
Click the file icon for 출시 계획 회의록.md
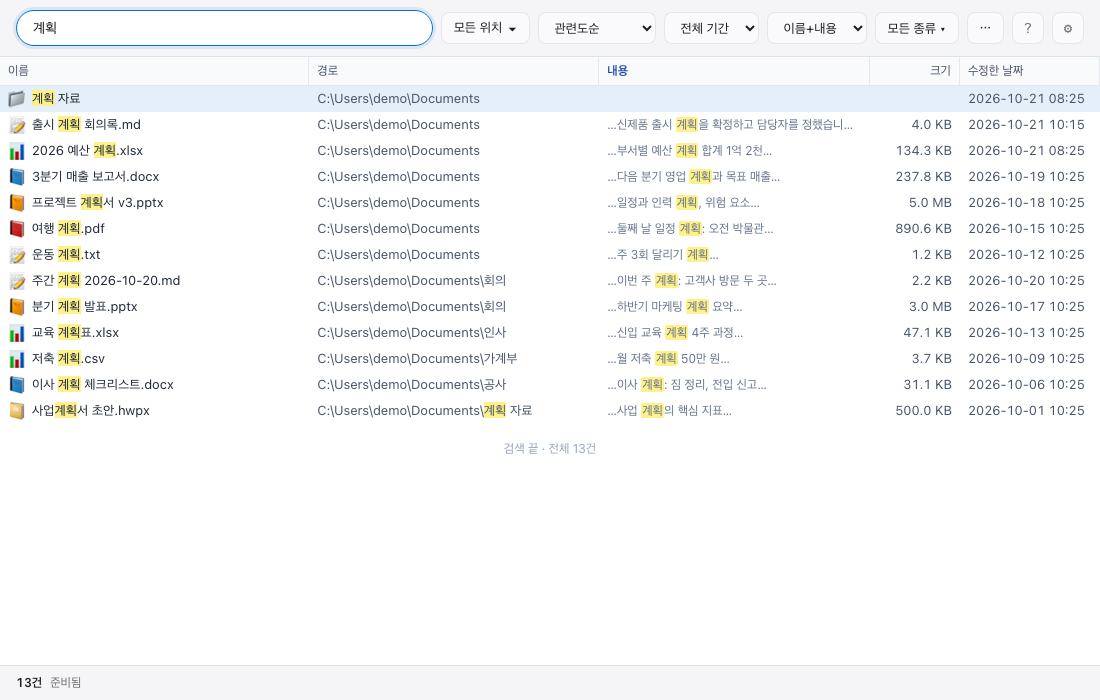point(17,125)
